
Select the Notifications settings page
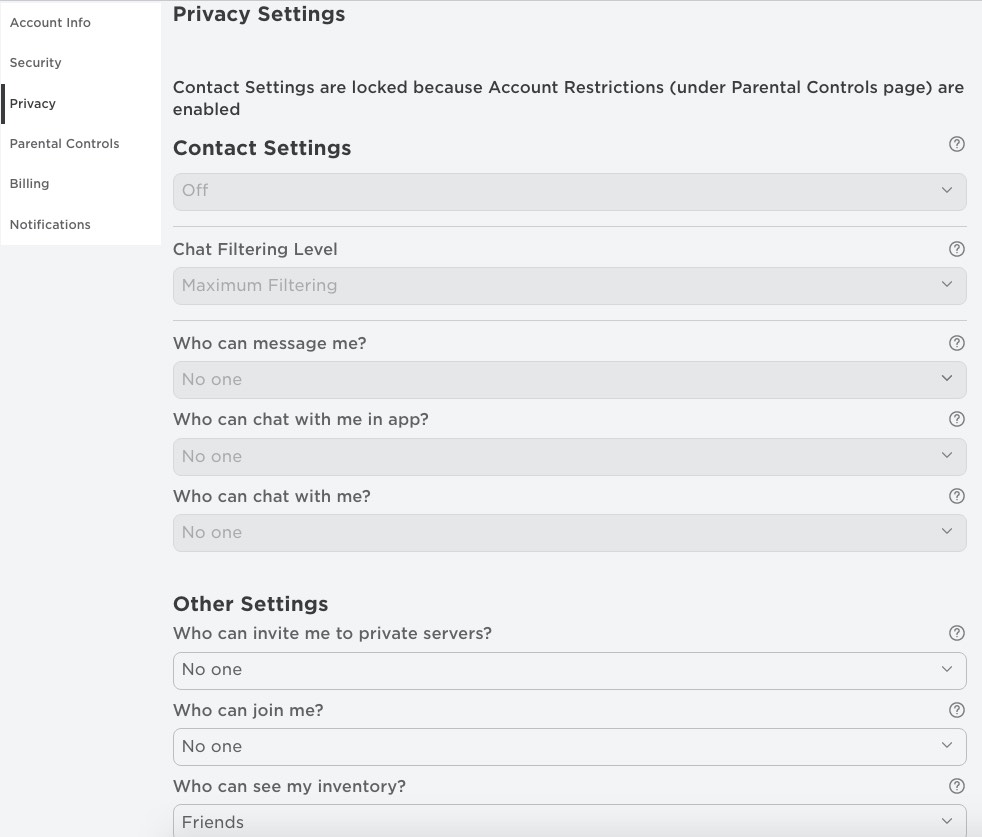coord(50,224)
